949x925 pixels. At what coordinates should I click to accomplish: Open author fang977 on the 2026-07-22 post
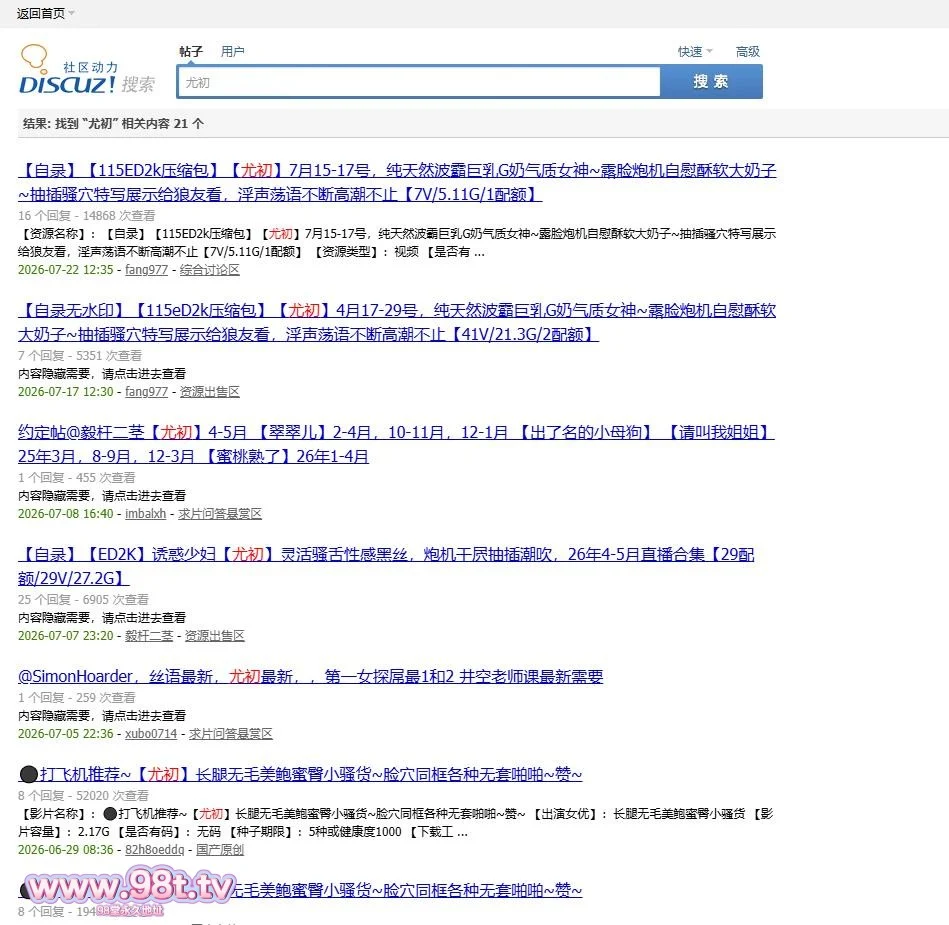(x=146, y=270)
